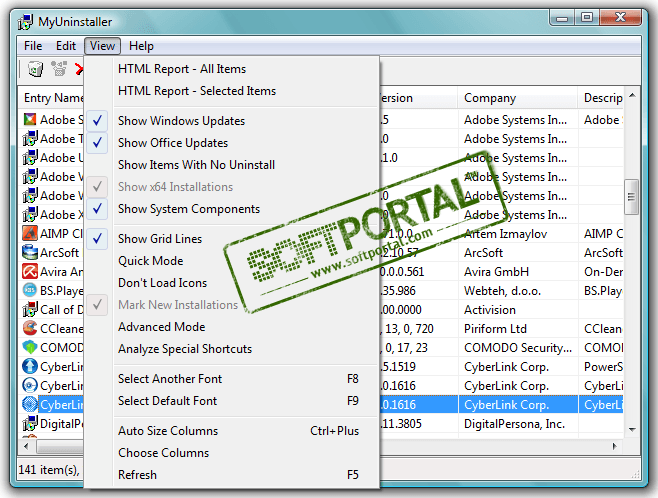Choose HTML Report - All Items
This screenshot has height=498, width=658.
231,69
